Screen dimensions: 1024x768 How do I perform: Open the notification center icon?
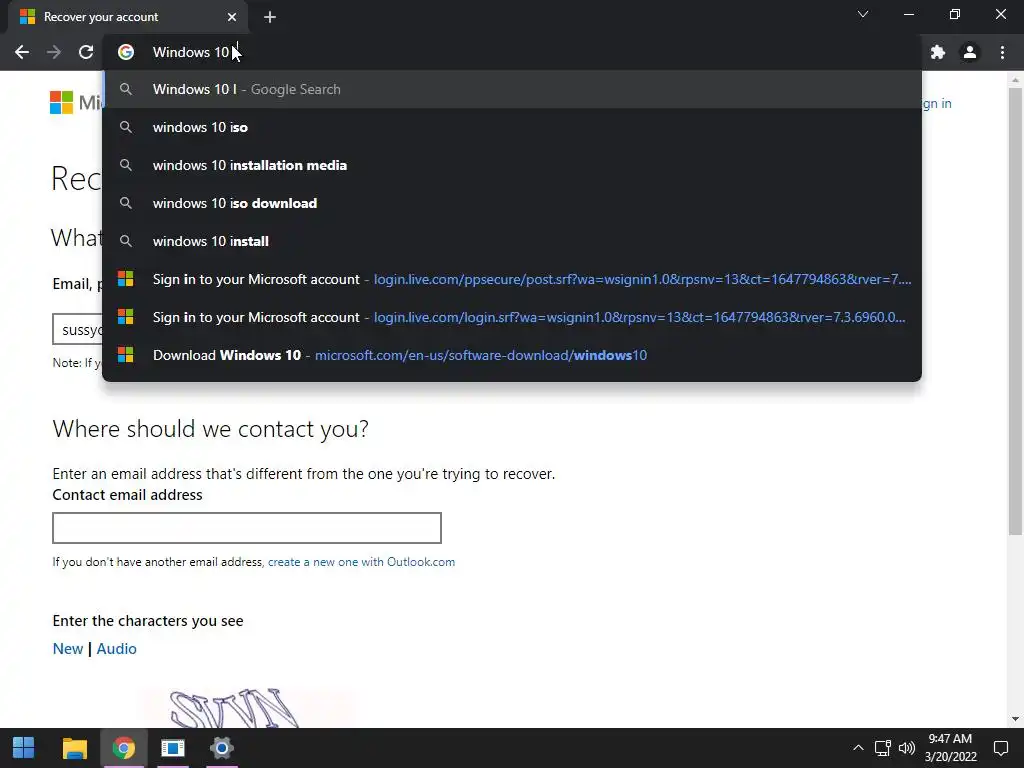point(1000,748)
